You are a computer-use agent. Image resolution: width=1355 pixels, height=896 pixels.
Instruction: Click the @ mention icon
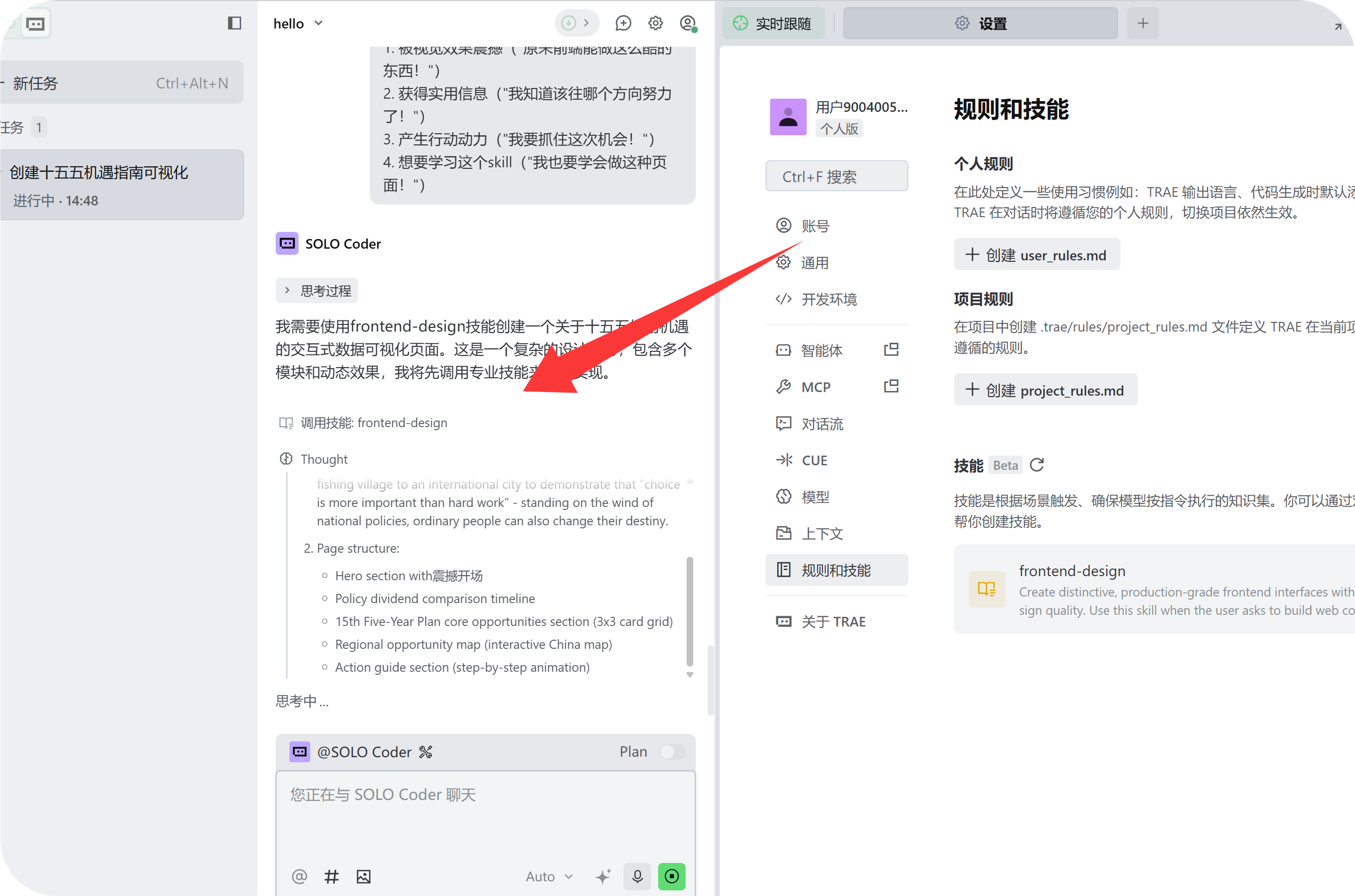[x=300, y=876]
